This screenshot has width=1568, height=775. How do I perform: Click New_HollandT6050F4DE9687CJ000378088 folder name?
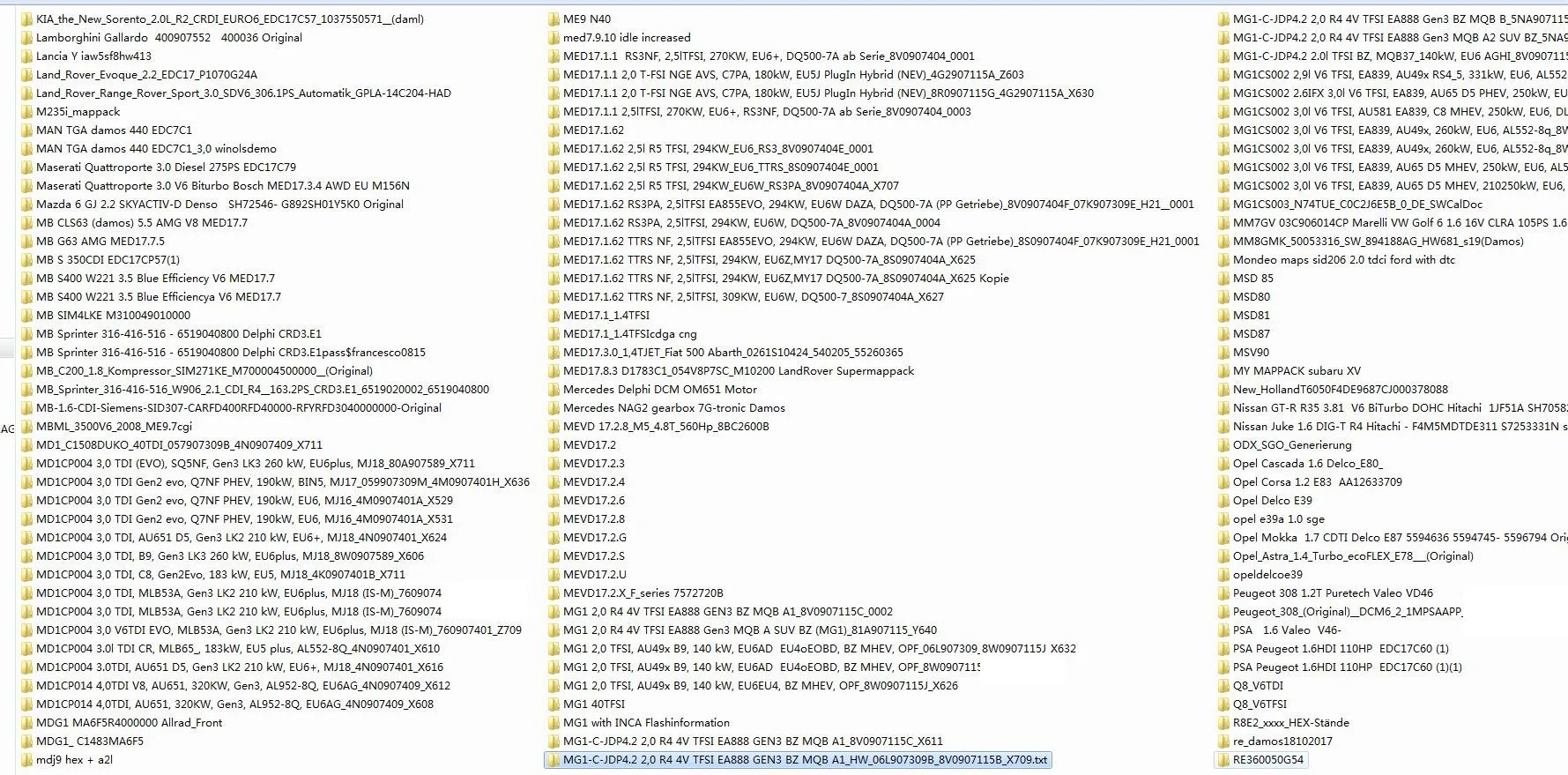[x=1341, y=390]
